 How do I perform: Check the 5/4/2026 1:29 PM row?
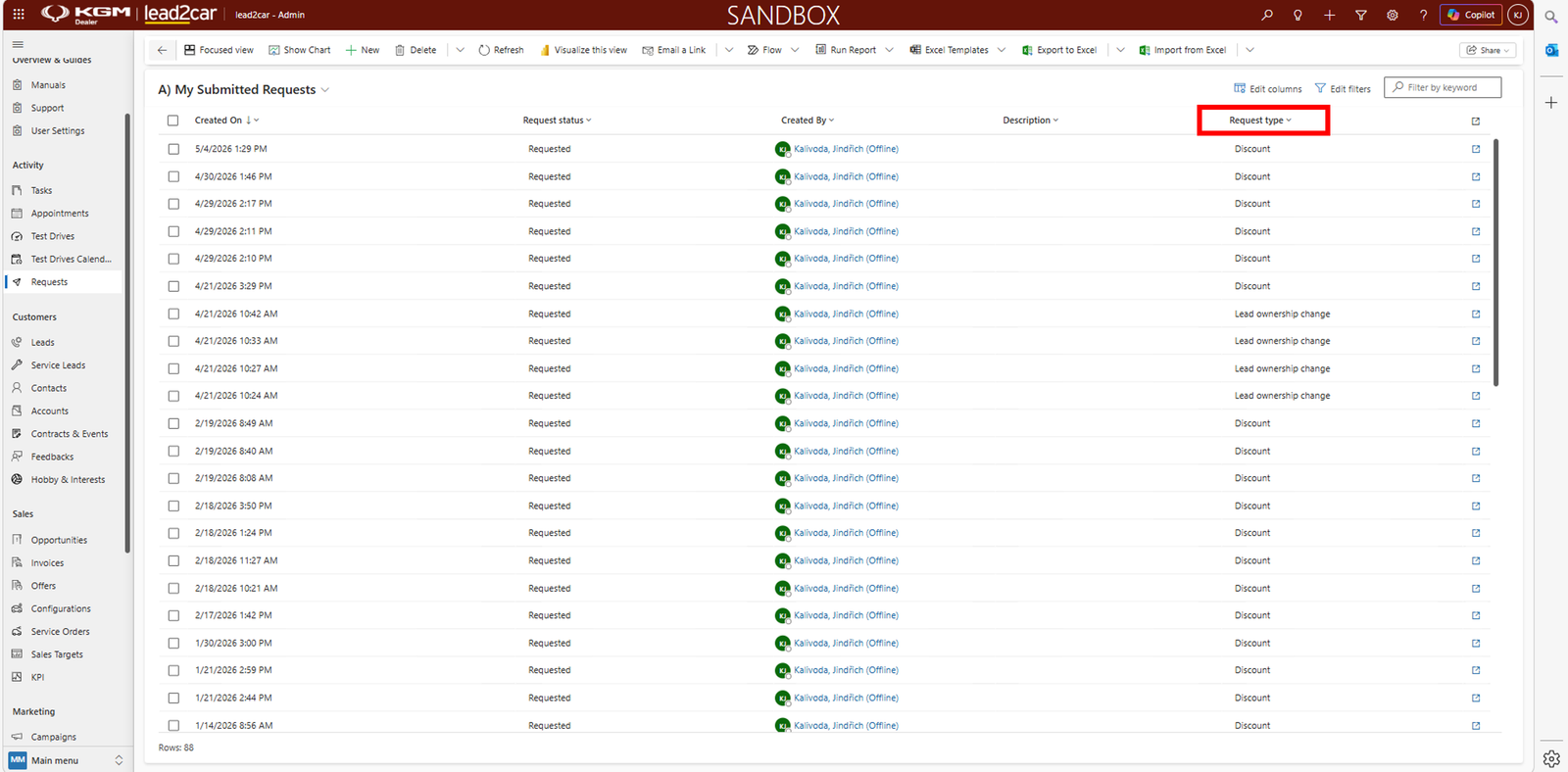pyautogui.click(x=173, y=149)
